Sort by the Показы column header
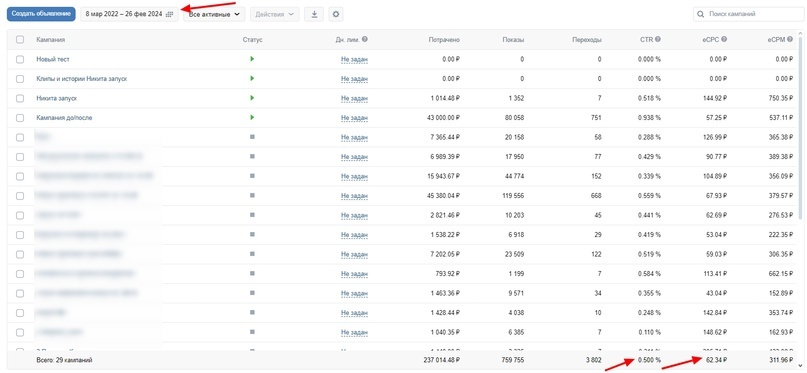Viewport: 807px width, 373px height. (x=514, y=40)
